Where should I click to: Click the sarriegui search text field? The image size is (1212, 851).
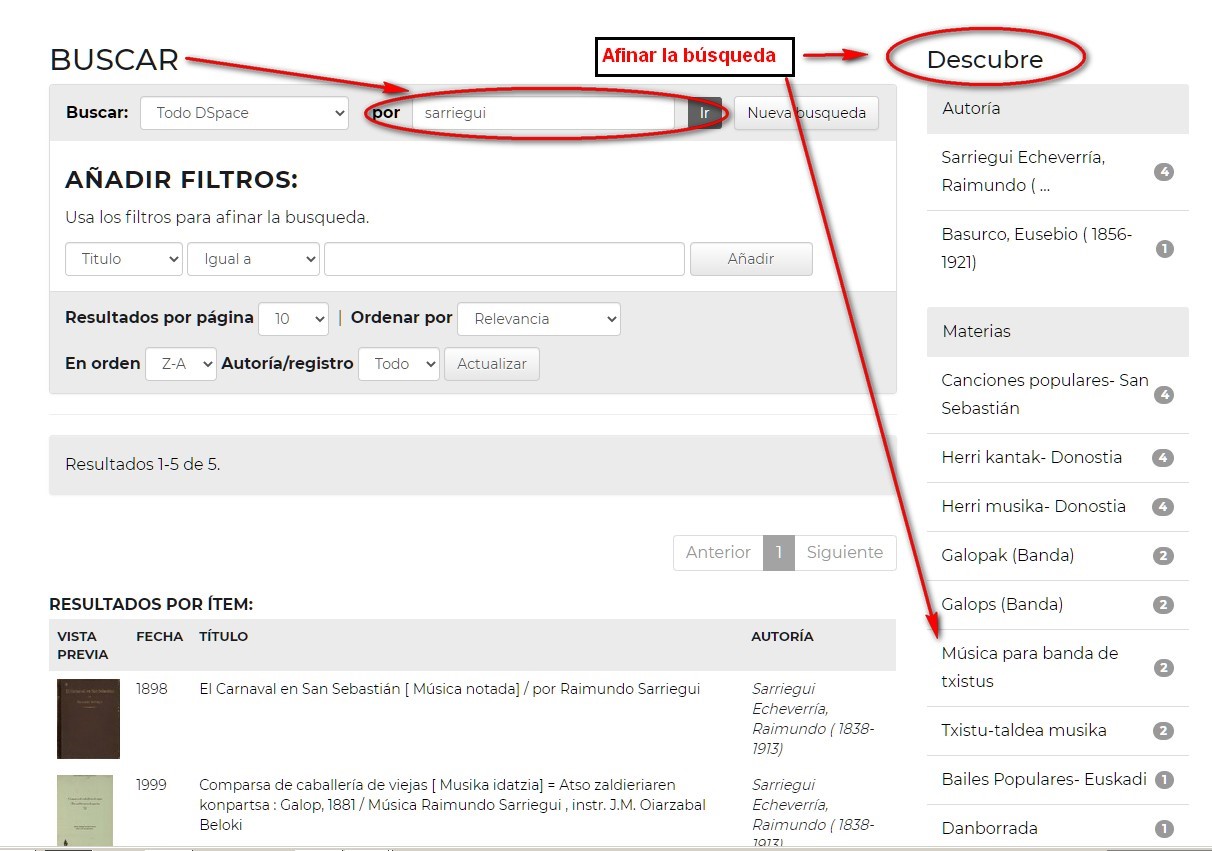pyautogui.click(x=543, y=113)
